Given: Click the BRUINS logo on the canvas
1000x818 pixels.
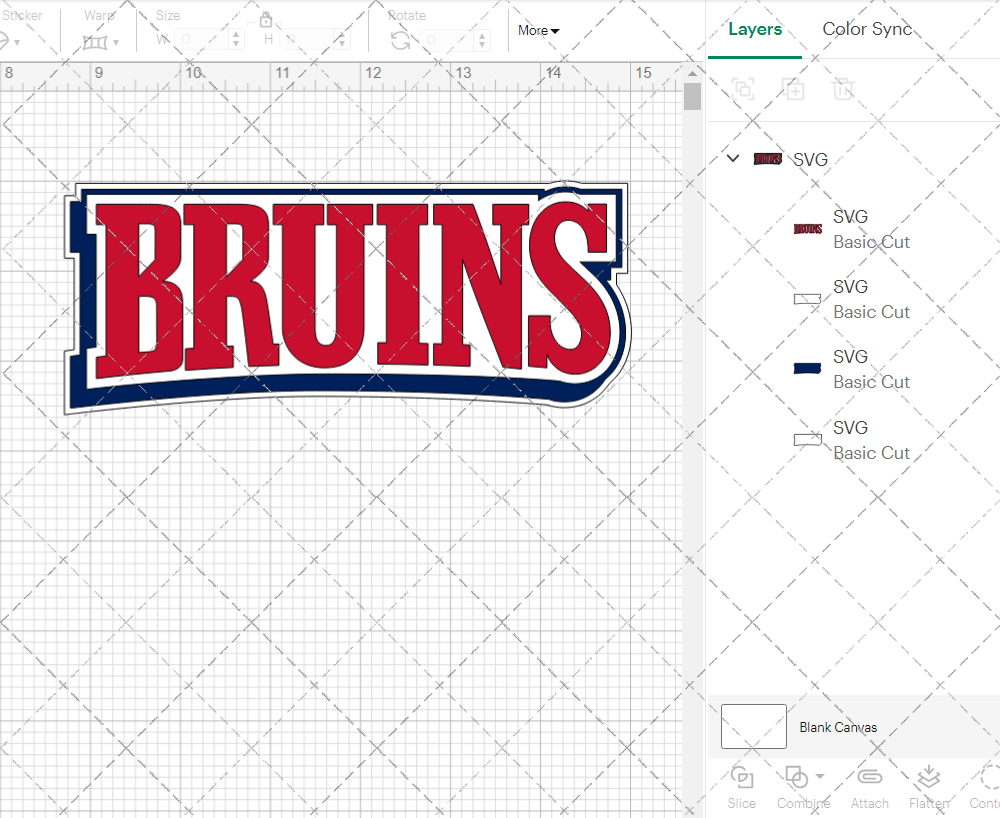Looking at the screenshot, I should (x=347, y=297).
